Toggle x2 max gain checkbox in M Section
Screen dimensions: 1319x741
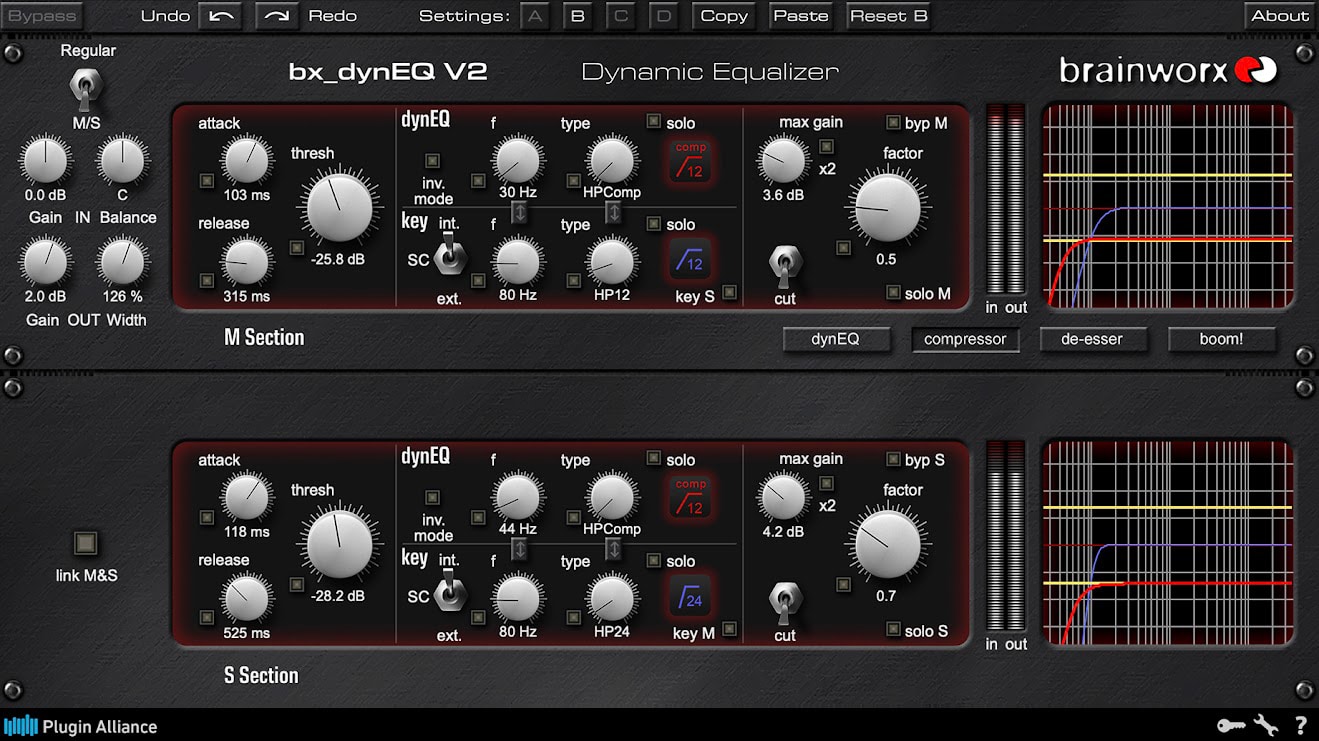pos(827,146)
